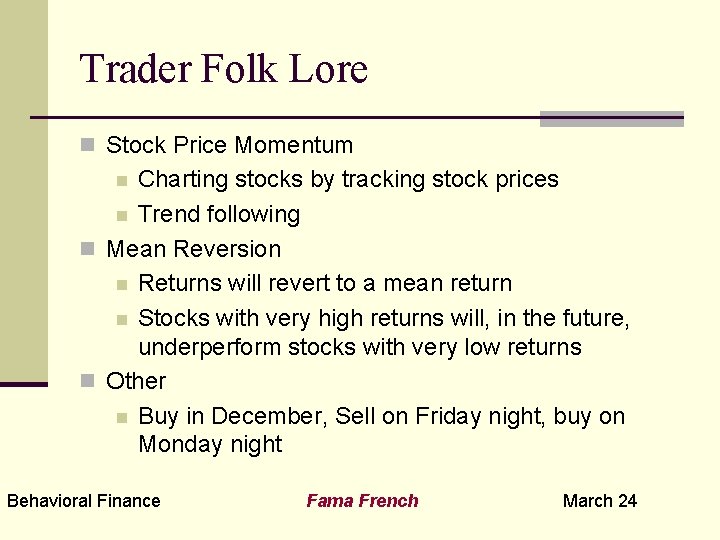
Task: Click the Behavioral Finance footer text
Action: [84, 501]
